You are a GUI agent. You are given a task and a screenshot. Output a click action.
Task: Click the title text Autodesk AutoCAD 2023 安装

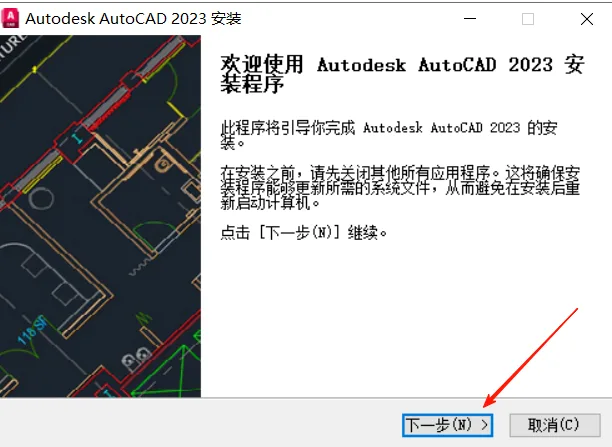click(133, 19)
